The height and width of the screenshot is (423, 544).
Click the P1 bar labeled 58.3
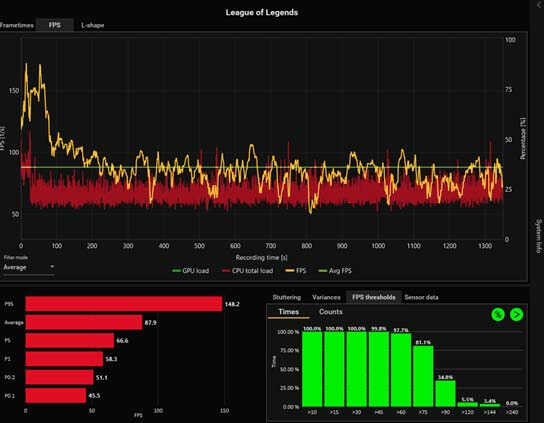tap(64, 359)
